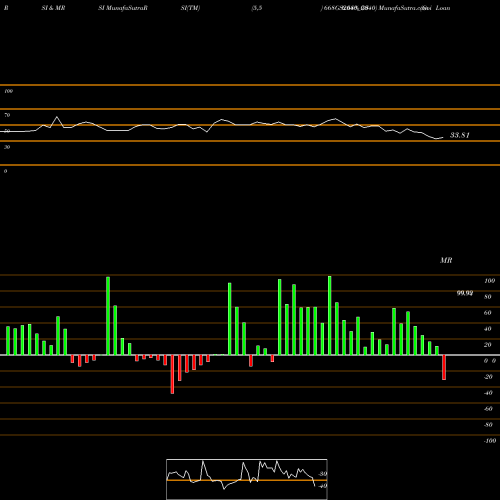
Task: Click the 'SI MunafaSutraR' header text
Action: [x=123, y=8]
